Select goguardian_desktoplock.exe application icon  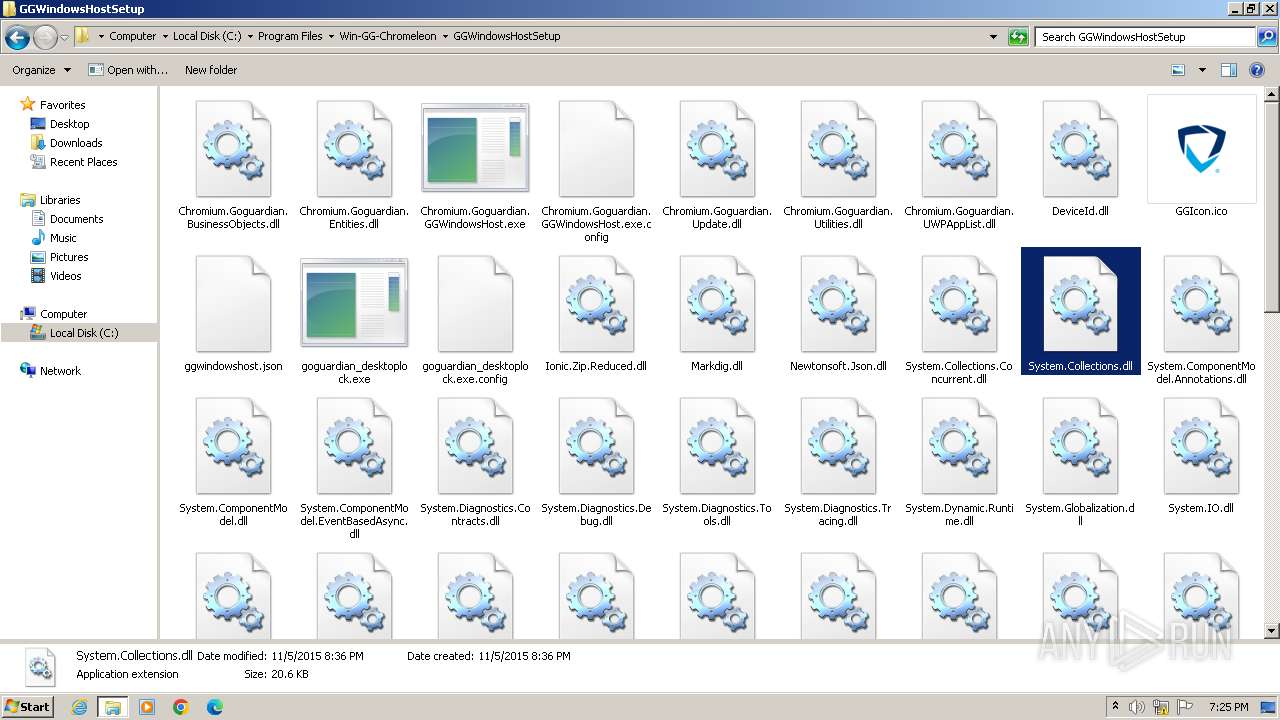point(354,304)
